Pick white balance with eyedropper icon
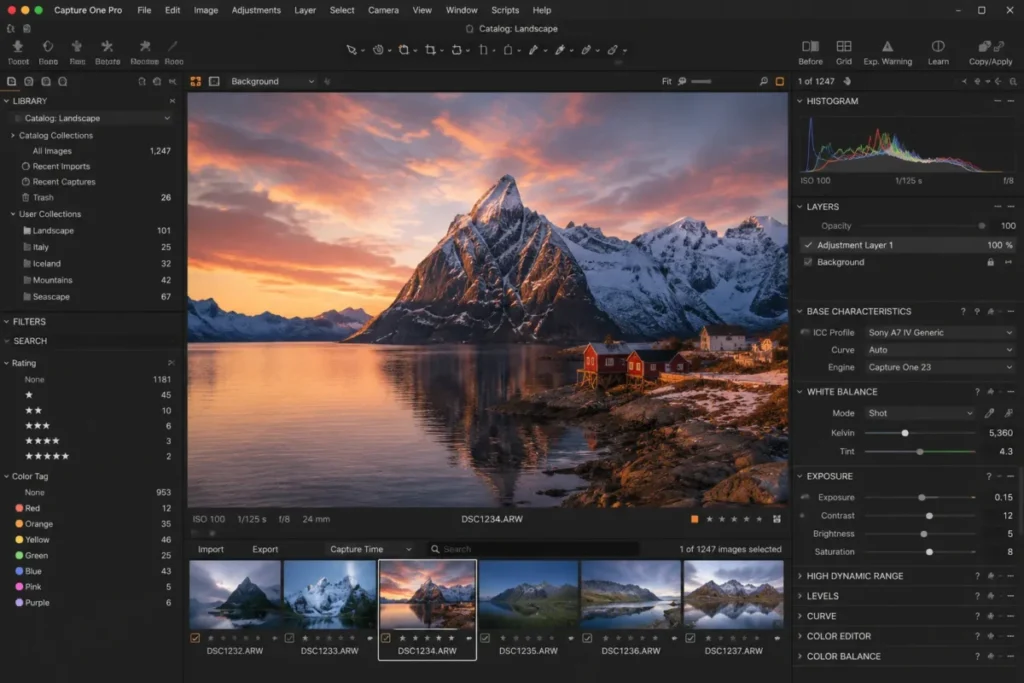 (989, 413)
